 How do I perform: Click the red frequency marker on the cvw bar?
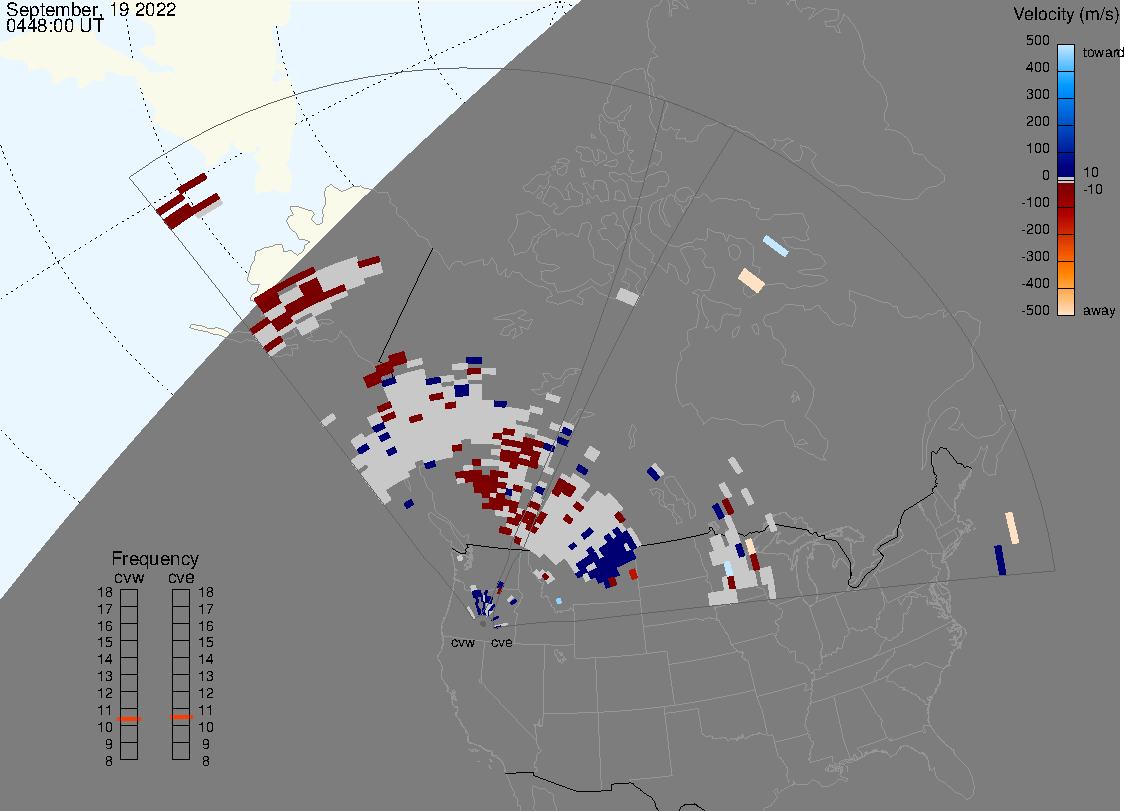[129, 718]
